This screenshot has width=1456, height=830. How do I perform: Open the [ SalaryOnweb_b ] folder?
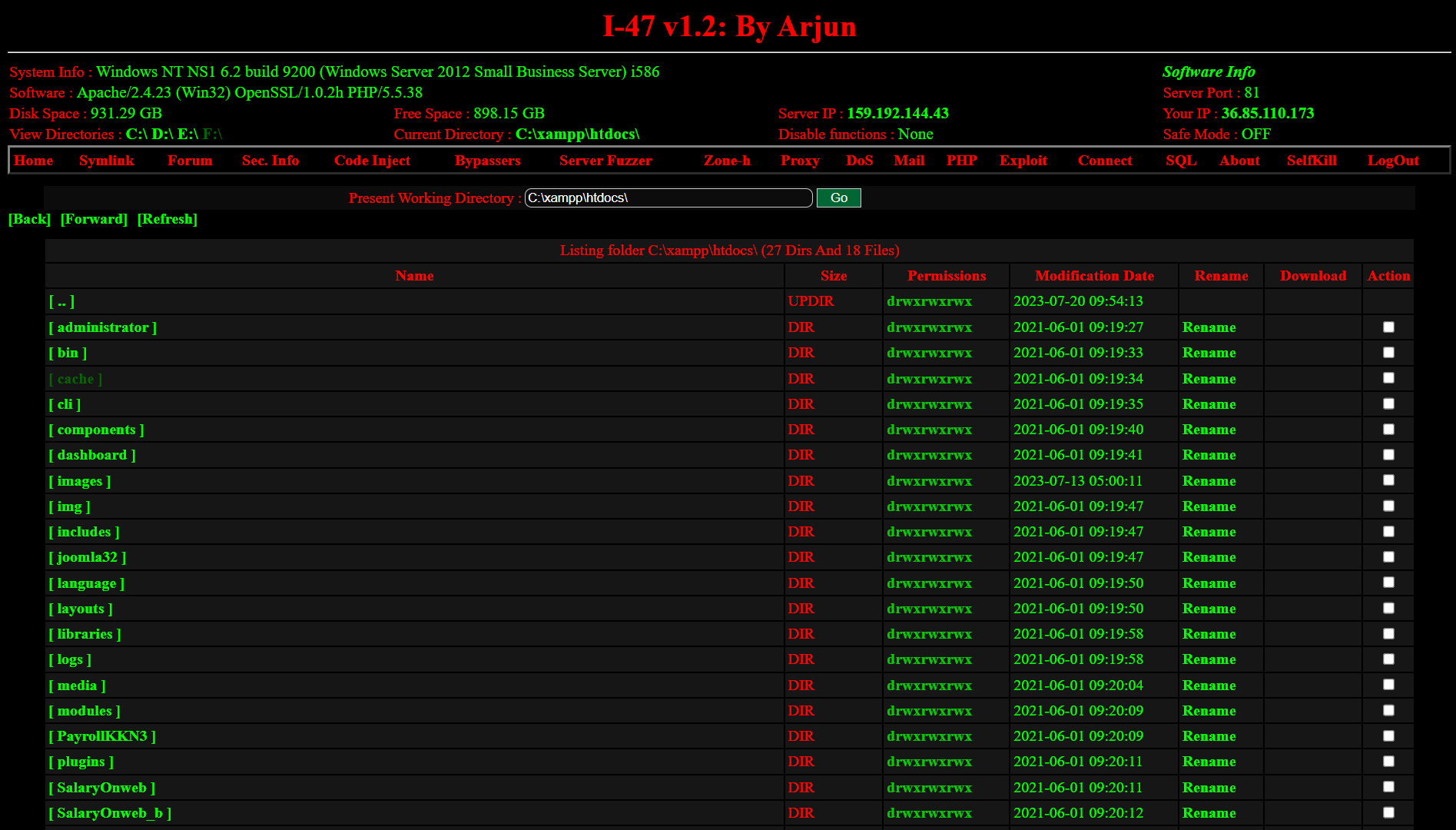tap(110, 813)
